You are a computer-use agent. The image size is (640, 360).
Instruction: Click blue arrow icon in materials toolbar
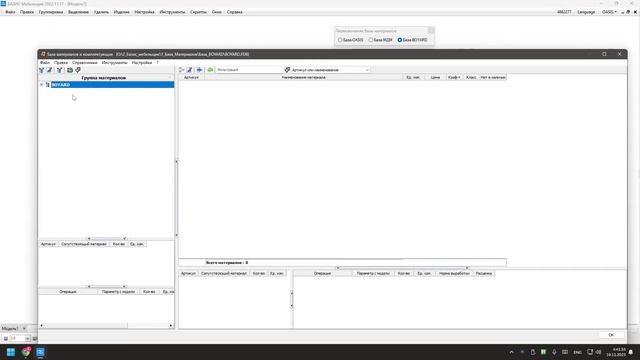pyautogui.click(x=199, y=70)
